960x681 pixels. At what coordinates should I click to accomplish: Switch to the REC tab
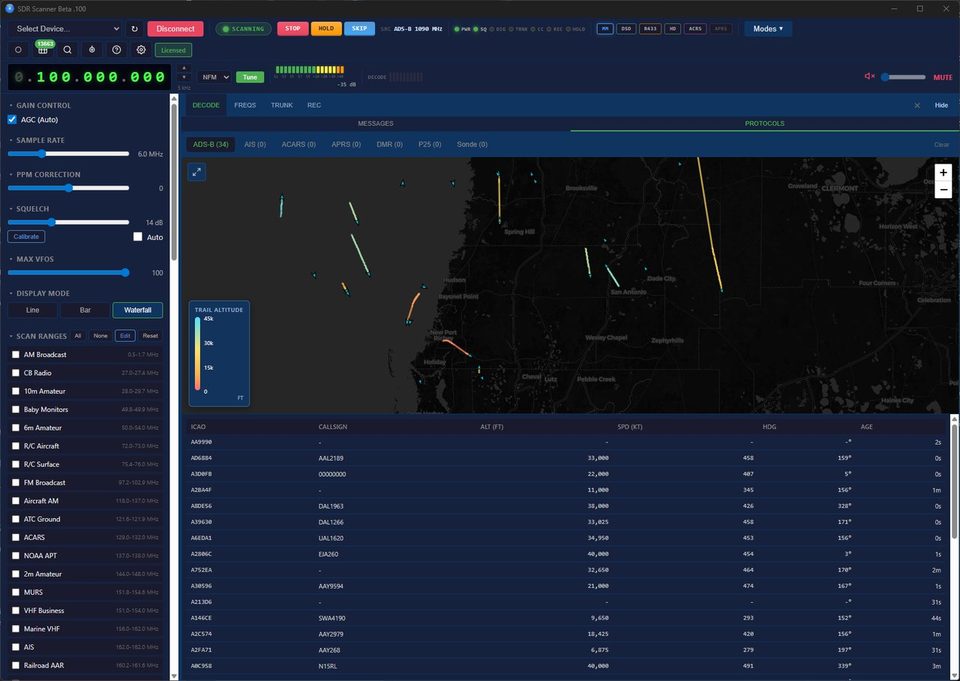point(314,105)
